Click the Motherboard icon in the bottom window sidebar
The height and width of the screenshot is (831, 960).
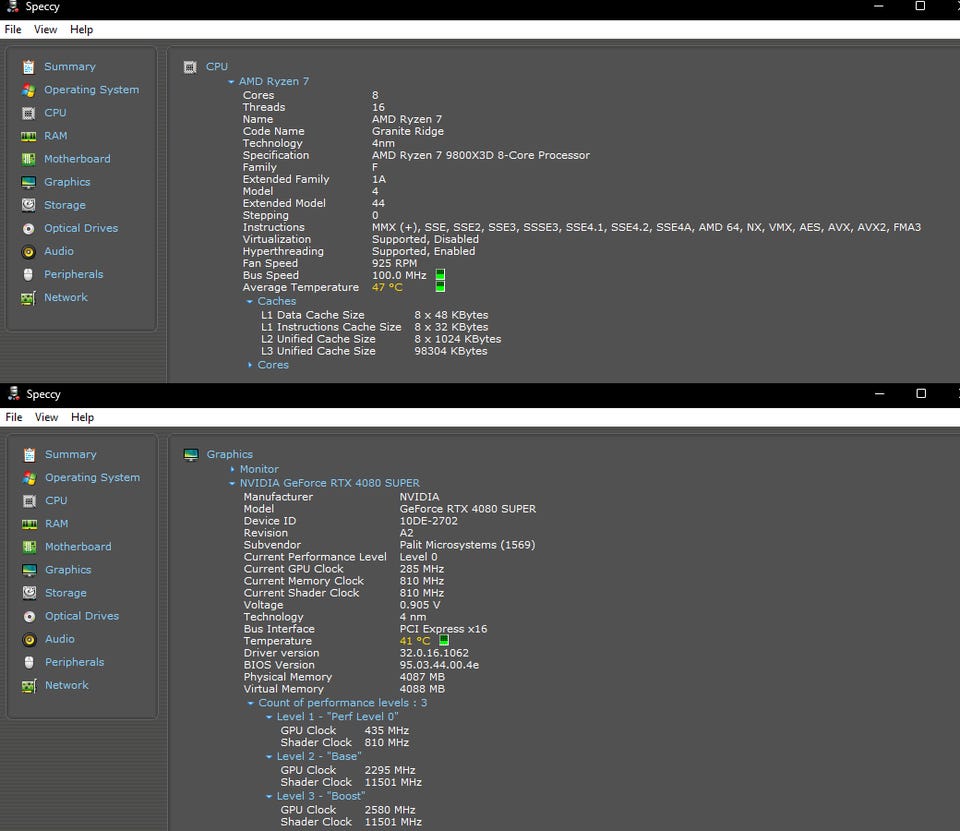[x=29, y=547]
